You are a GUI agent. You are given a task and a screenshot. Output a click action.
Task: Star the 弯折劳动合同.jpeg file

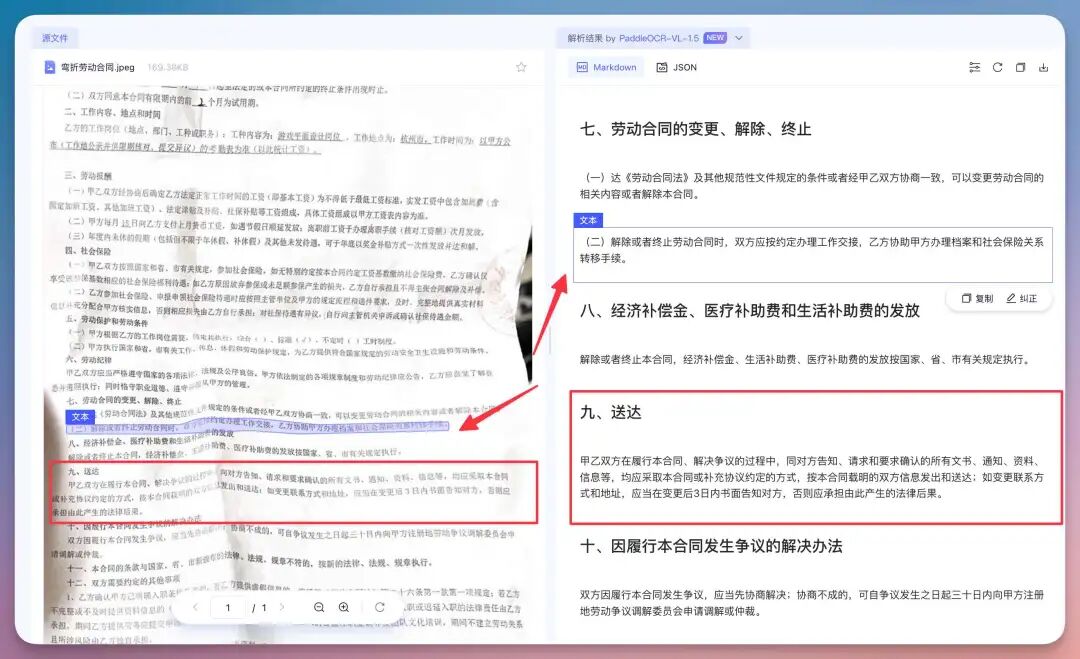520,66
